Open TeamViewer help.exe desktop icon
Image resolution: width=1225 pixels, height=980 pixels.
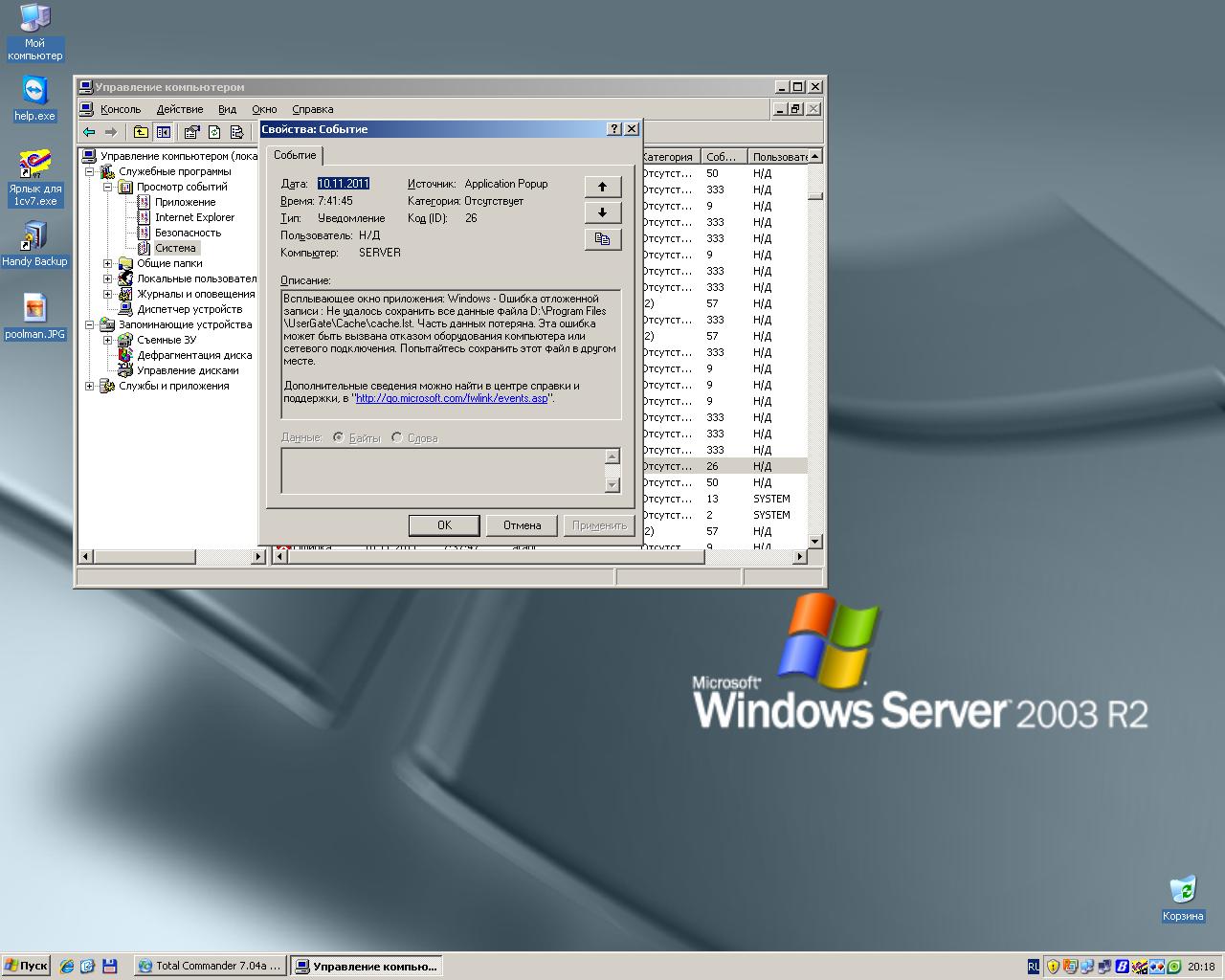click(x=34, y=94)
